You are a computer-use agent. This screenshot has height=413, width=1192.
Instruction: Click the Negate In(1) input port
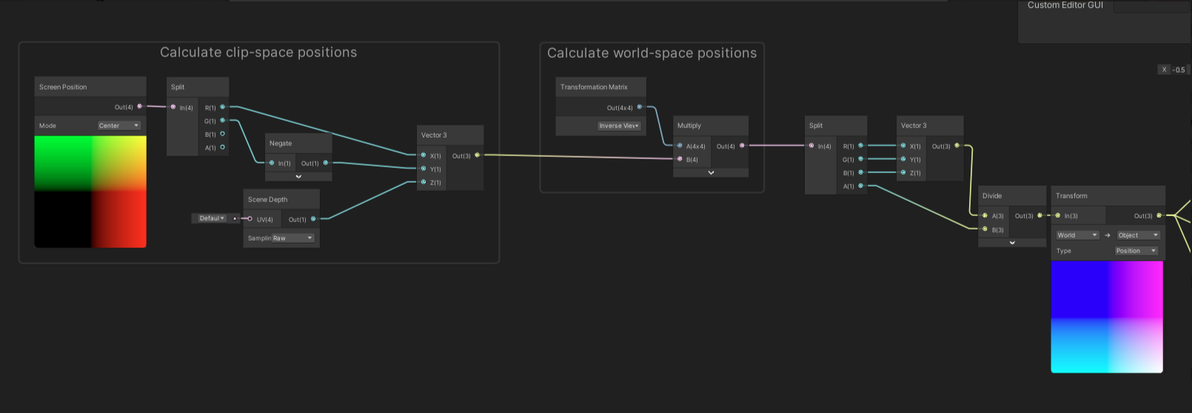point(271,163)
